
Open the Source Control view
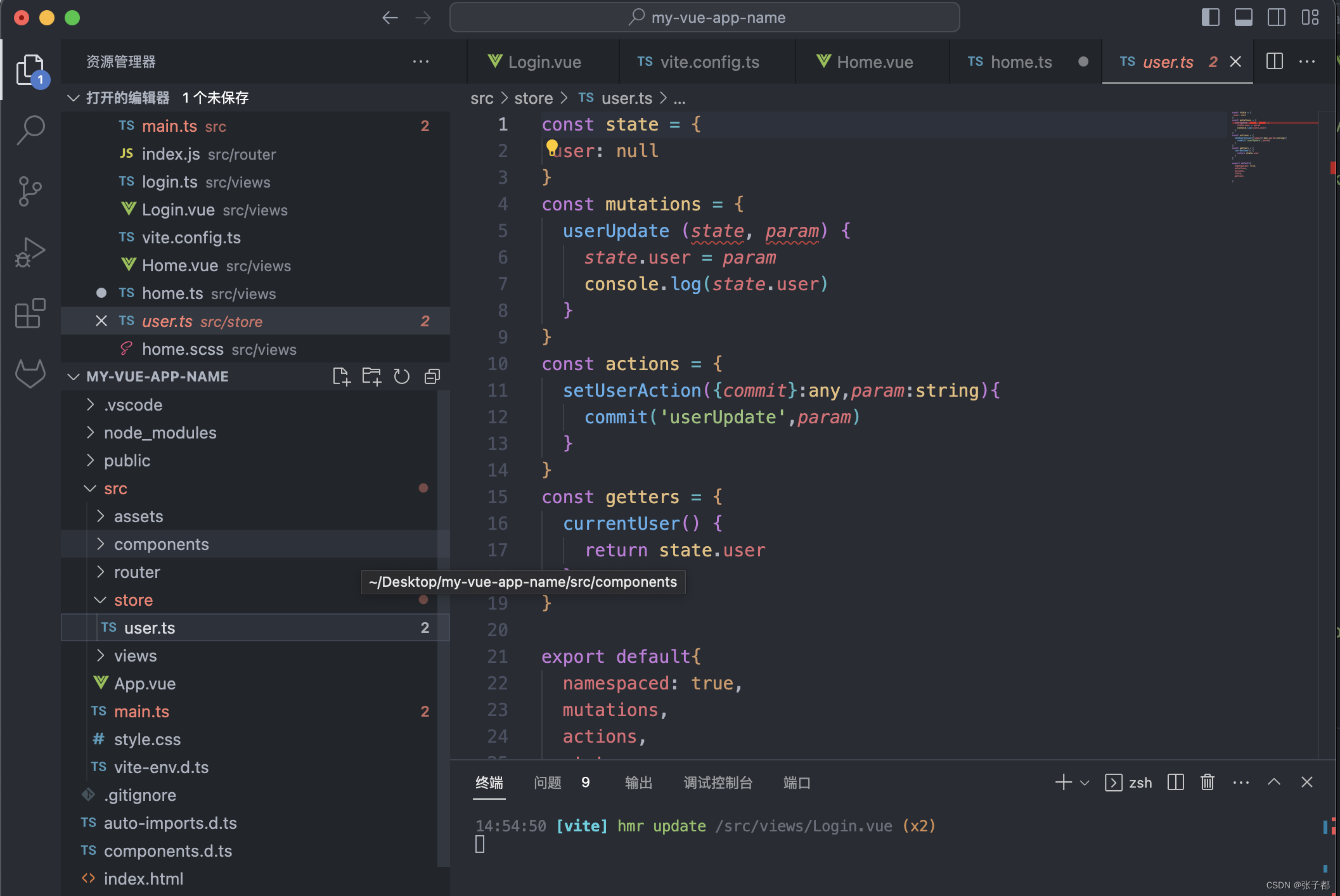coord(30,191)
